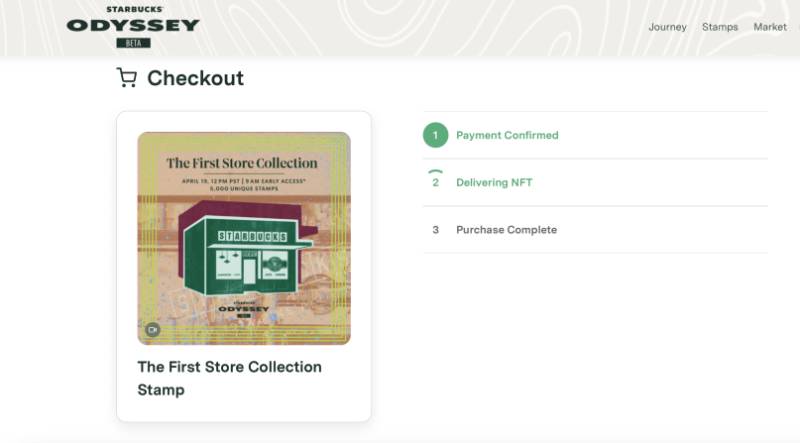The height and width of the screenshot is (443, 800).
Task: Click the Starbucks Odyssey logo
Action: pyautogui.click(x=133, y=26)
